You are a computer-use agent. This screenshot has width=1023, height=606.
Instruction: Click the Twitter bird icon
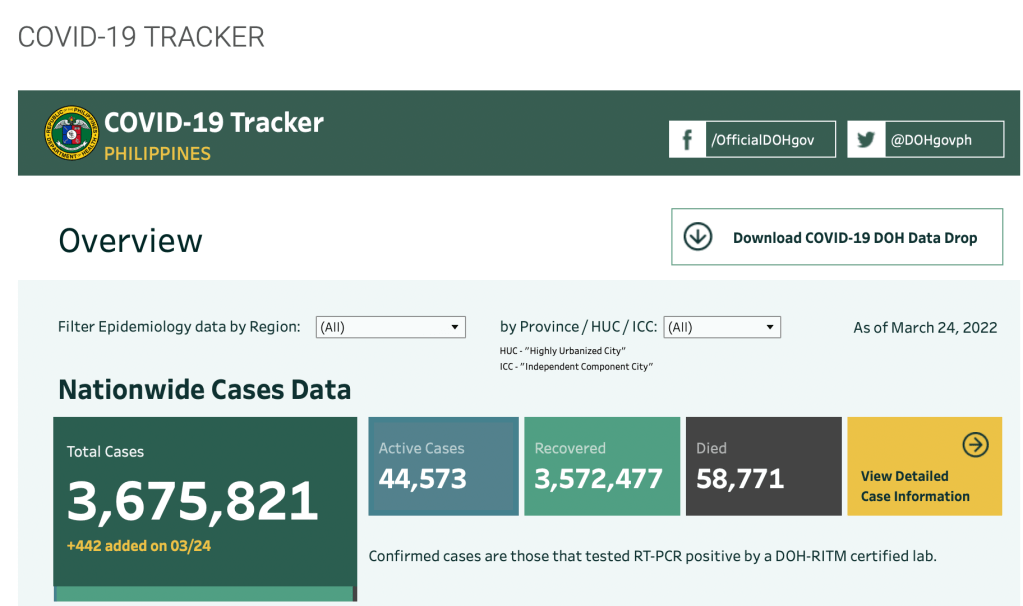click(866, 140)
